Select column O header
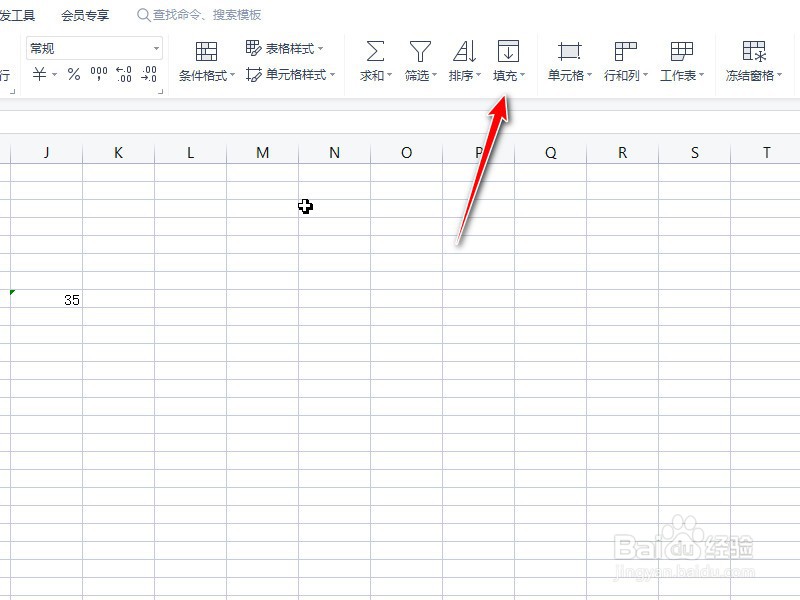This screenshot has height=600, width=800. [406, 153]
